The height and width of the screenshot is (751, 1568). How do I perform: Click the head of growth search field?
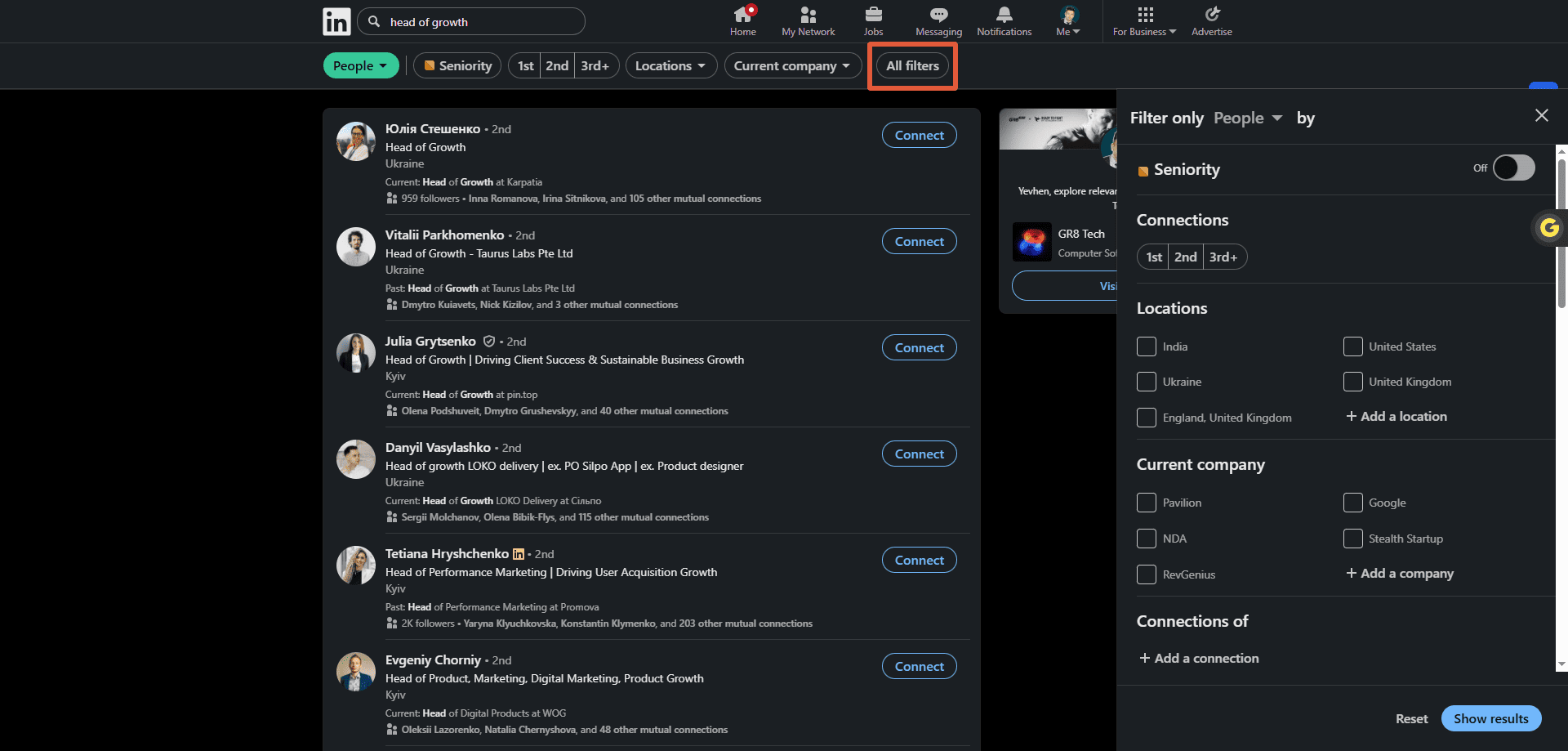[x=471, y=22]
